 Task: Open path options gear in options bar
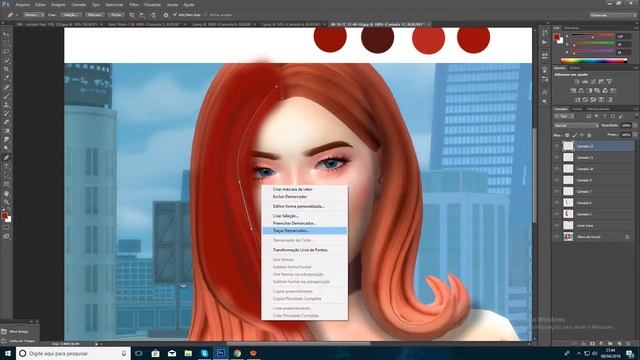click(166, 15)
